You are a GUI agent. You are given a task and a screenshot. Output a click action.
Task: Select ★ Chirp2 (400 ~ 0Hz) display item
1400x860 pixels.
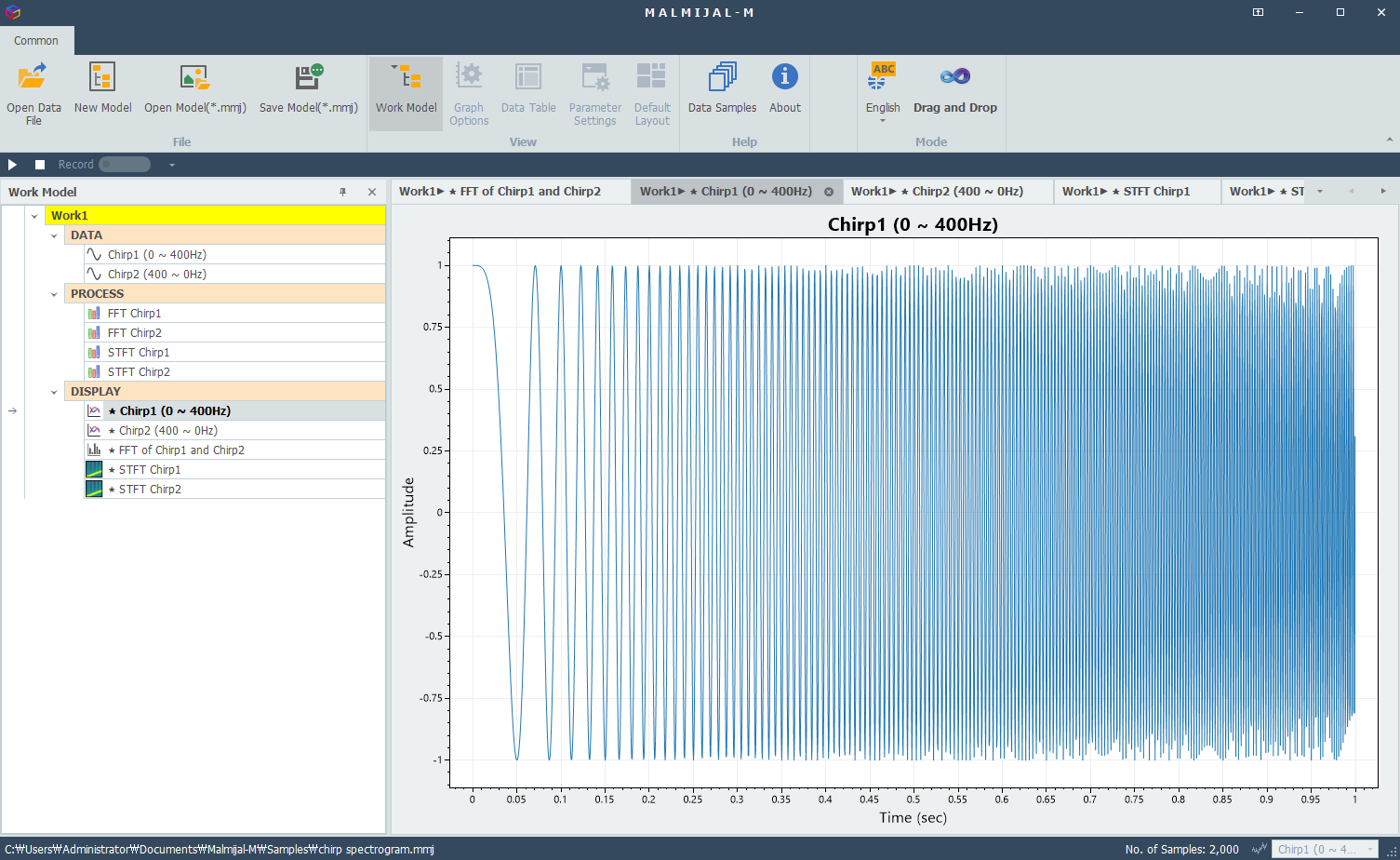coord(234,431)
